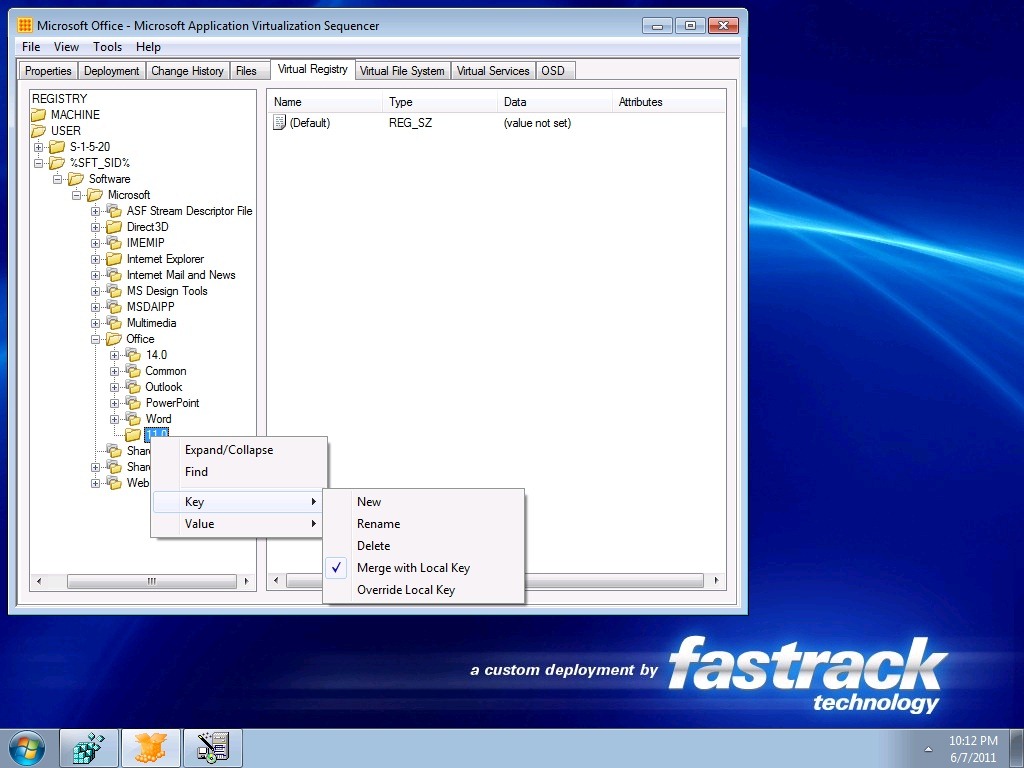
Task: Click the USER folder icon
Action: (39, 131)
